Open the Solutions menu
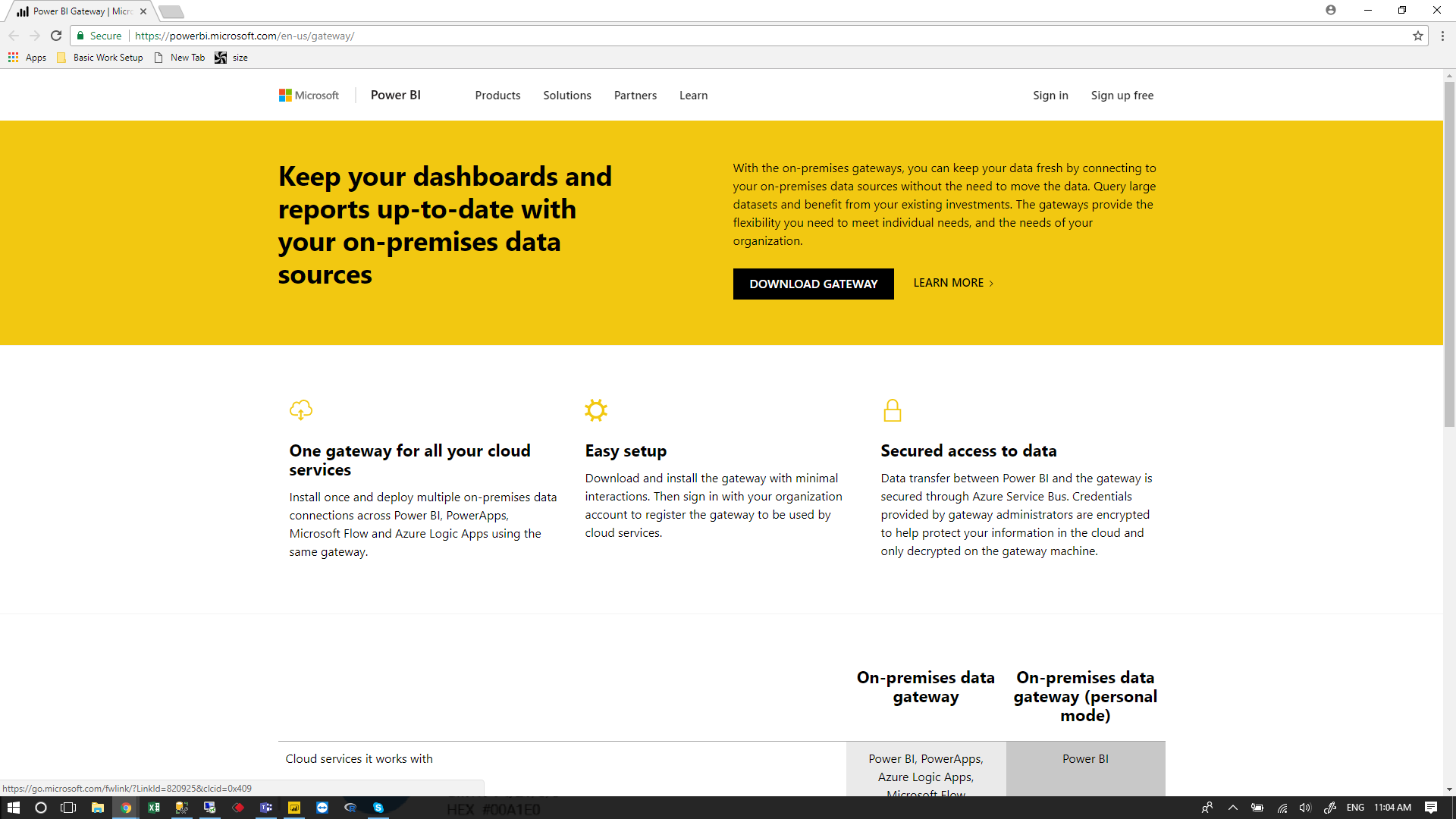1456x819 pixels. 567,96
